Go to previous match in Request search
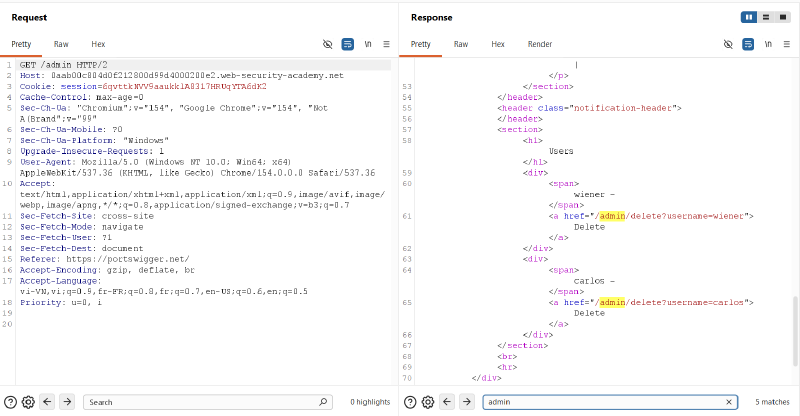Viewport: 800px width, 416px height. tap(47, 402)
